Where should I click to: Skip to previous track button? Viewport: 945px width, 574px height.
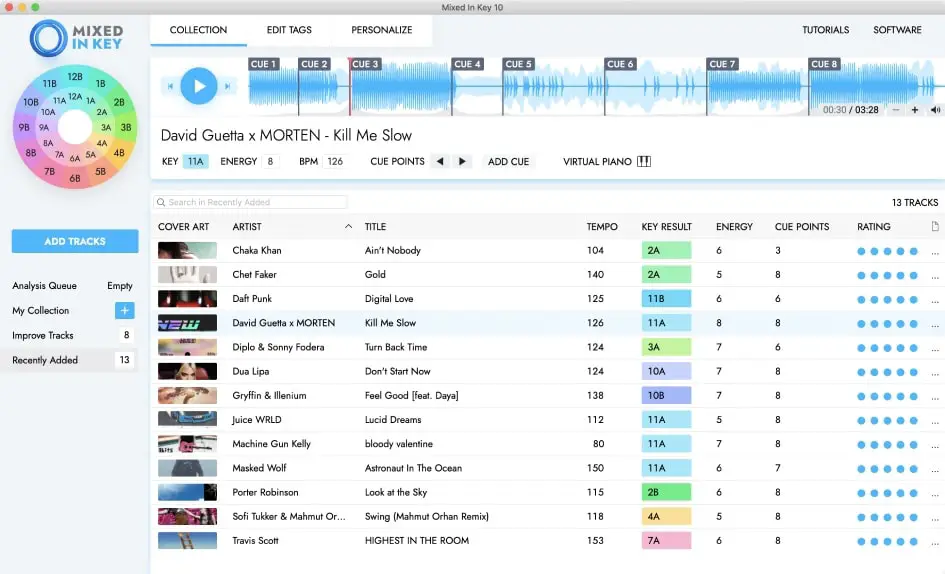pyautogui.click(x=170, y=86)
